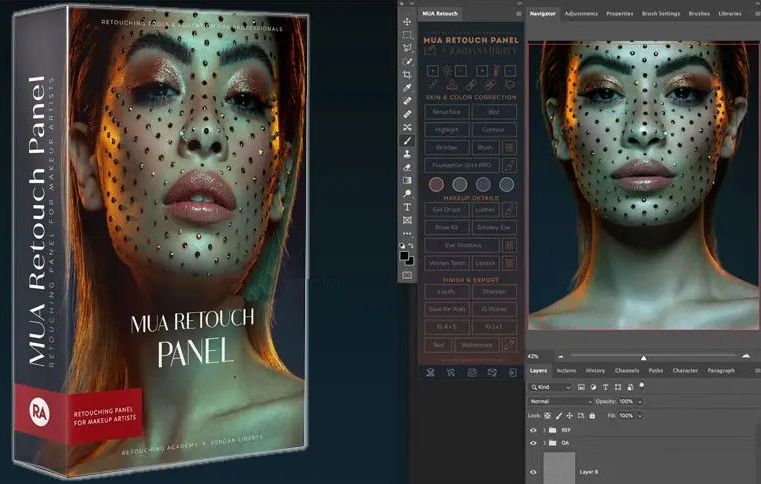Click the Resurface button
This screenshot has width=761, height=484.
pyautogui.click(x=447, y=112)
